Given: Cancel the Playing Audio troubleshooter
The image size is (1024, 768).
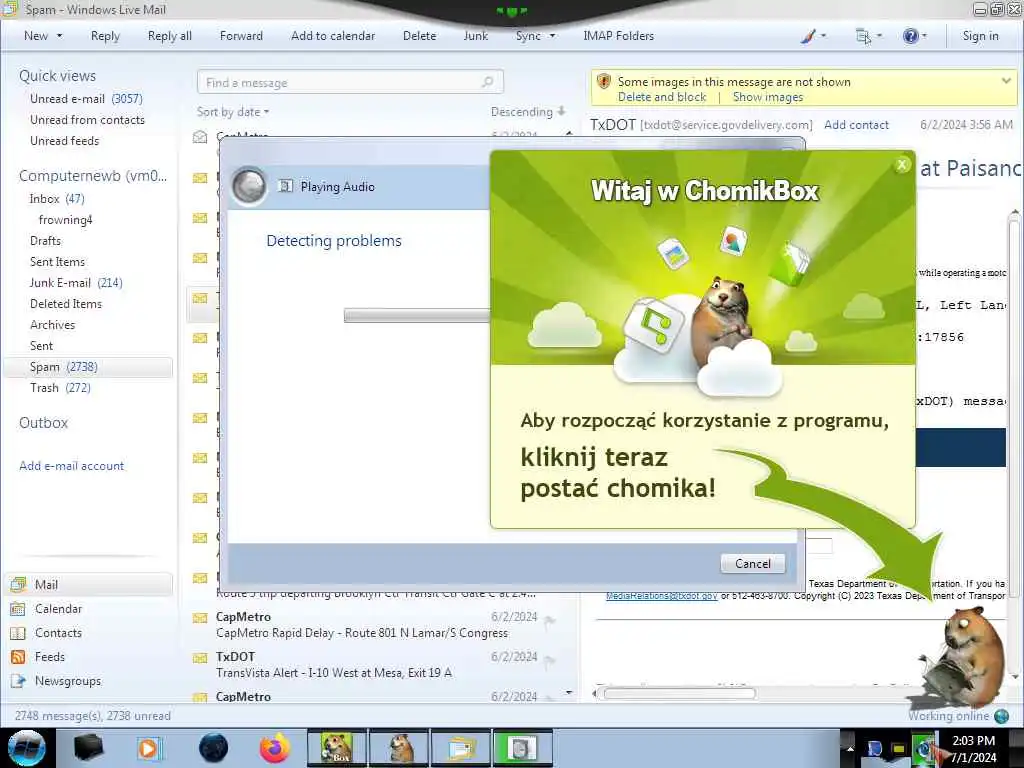Looking at the screenshot, I should pyautogui.click(x=752, y=564).
